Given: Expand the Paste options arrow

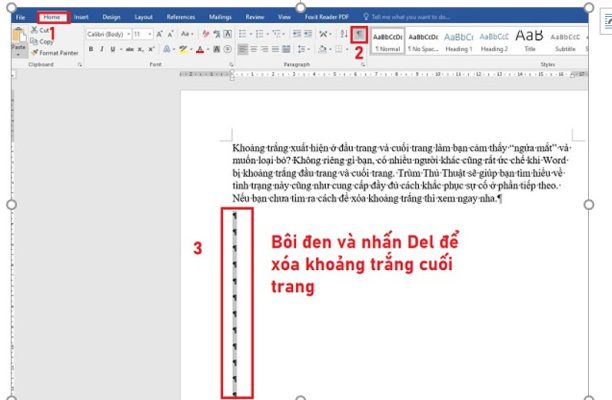Looking at the screenshot, I should pyautogui.click(x=18, y=55).
